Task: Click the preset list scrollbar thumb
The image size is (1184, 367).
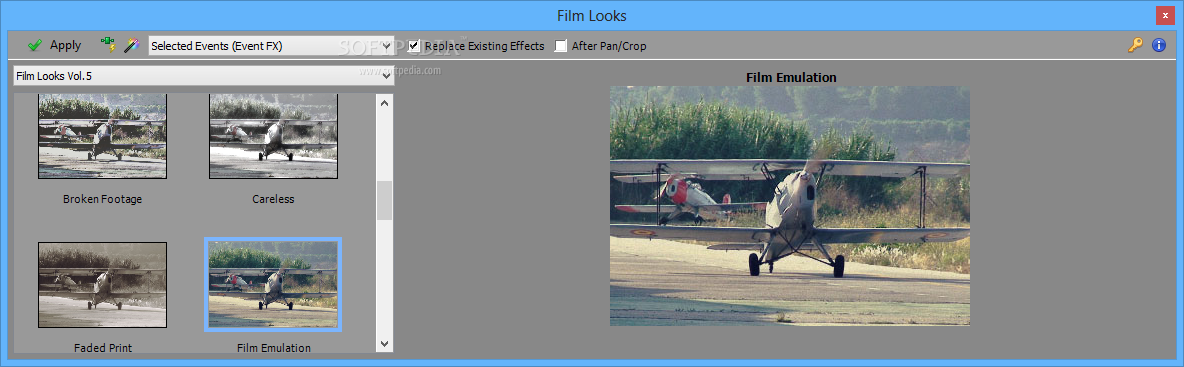Action: [385, 200]
